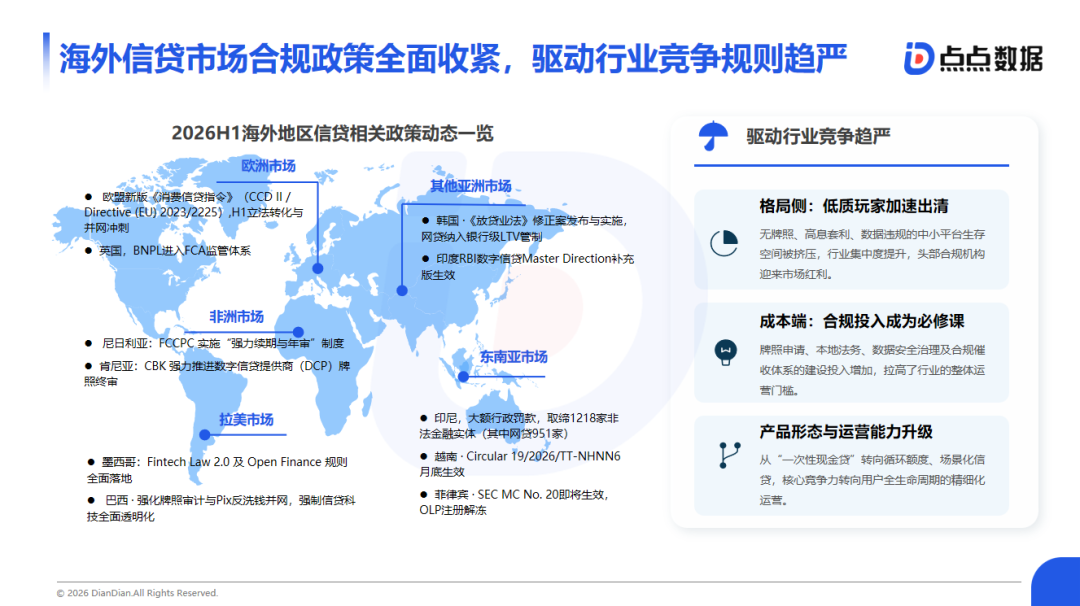Click the 尼日利亚：FCCPC bullet
The image size is (1080, 606).
214,343
